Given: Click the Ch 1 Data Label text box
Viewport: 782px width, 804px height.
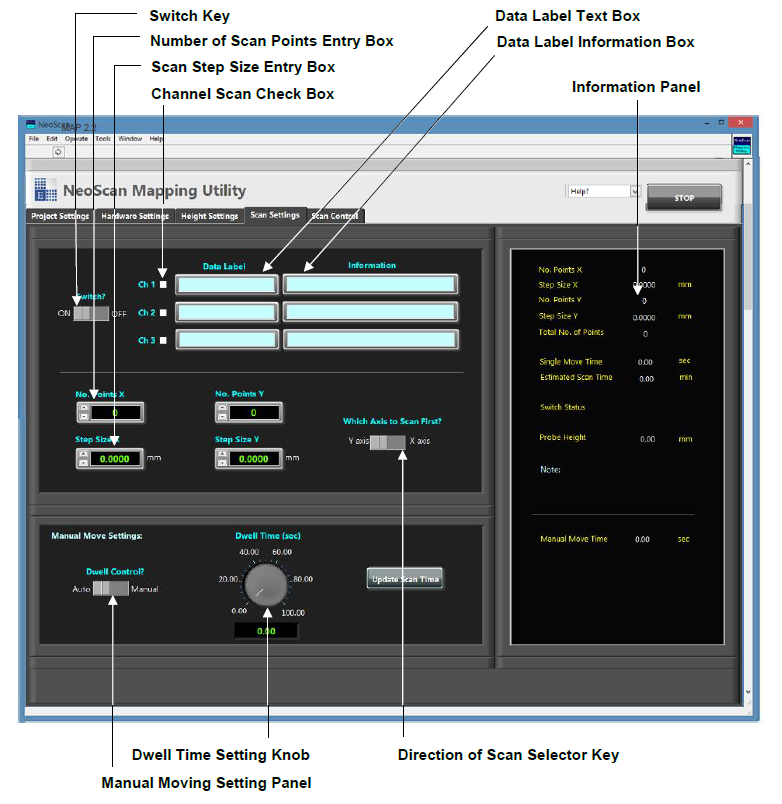Looking at the screenshot, I should point(227,285).
